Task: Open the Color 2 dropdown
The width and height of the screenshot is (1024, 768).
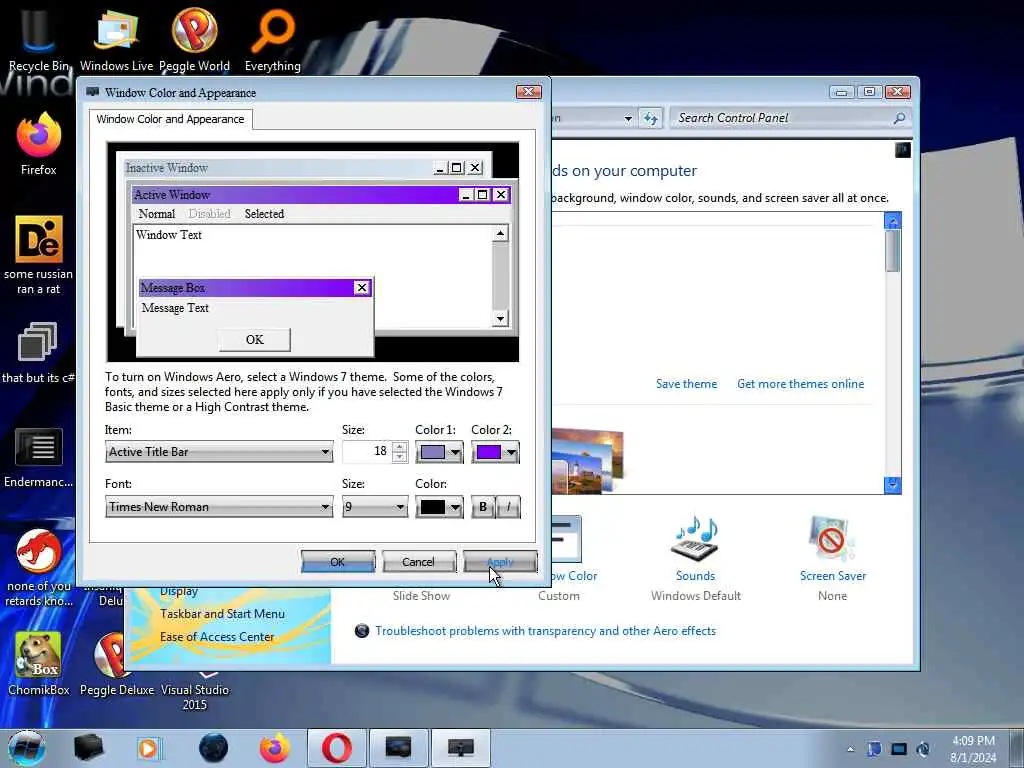Action: coord(496,452)
